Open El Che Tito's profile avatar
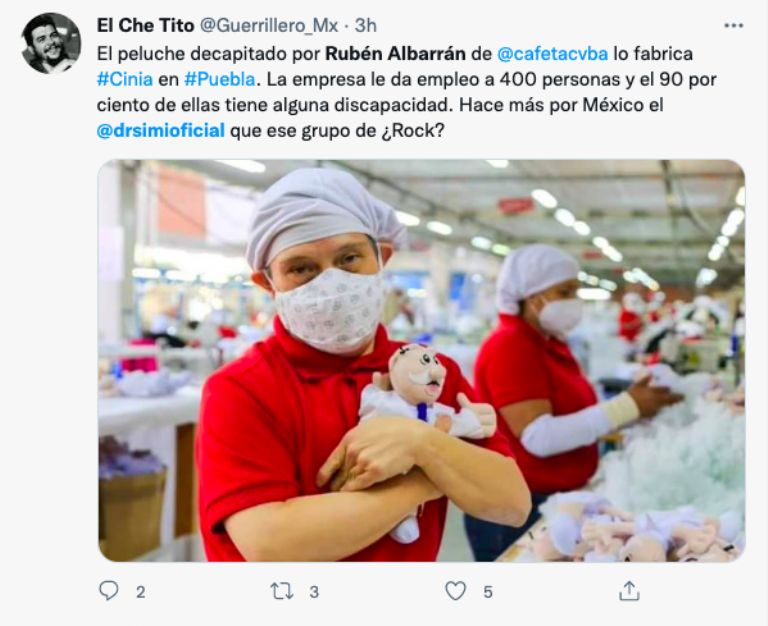 (51, 43)
